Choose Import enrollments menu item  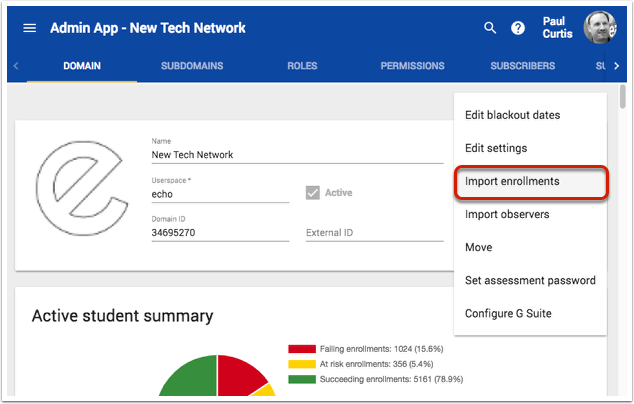point(530,181)
